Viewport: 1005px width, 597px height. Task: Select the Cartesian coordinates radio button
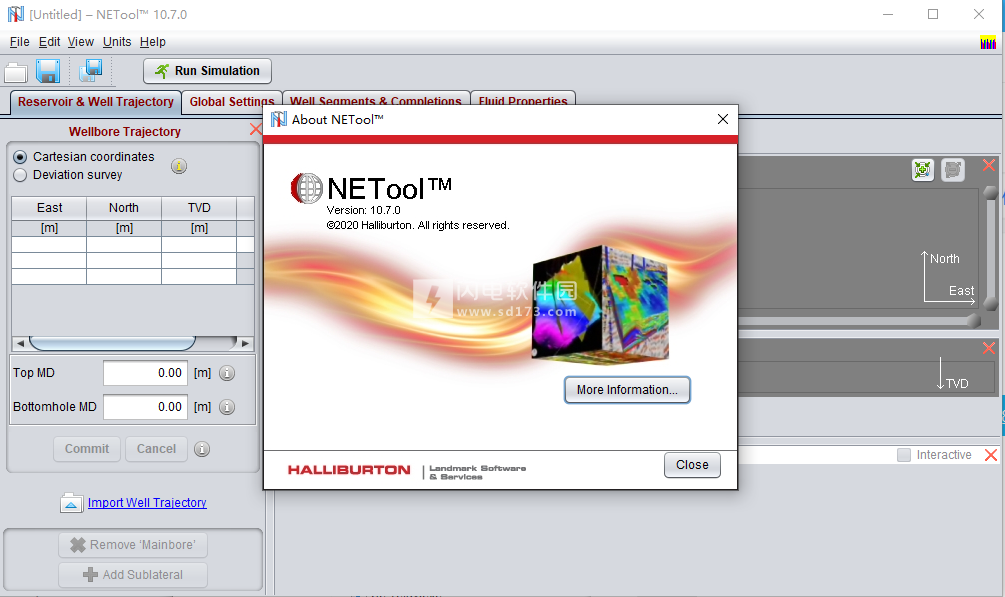20,157
